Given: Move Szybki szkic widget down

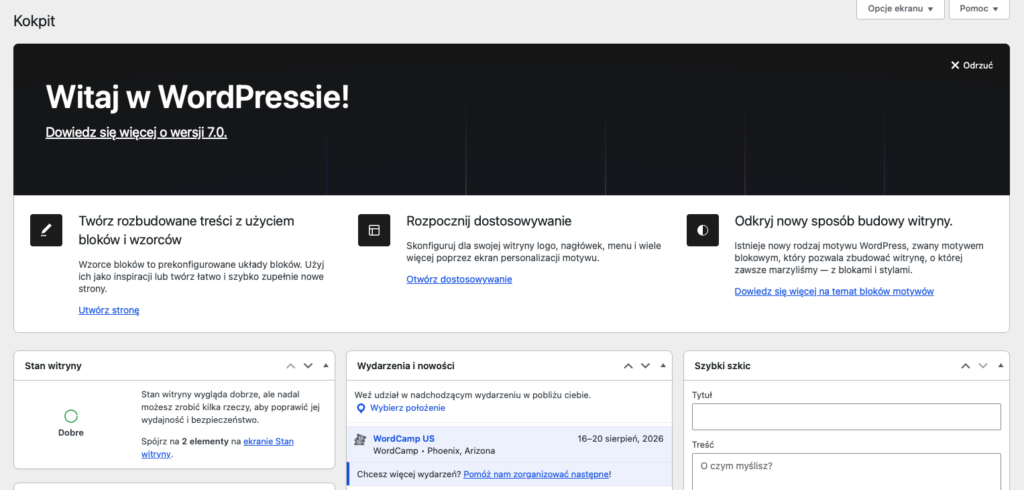Looking at the screenshot, I should point(983,366).
